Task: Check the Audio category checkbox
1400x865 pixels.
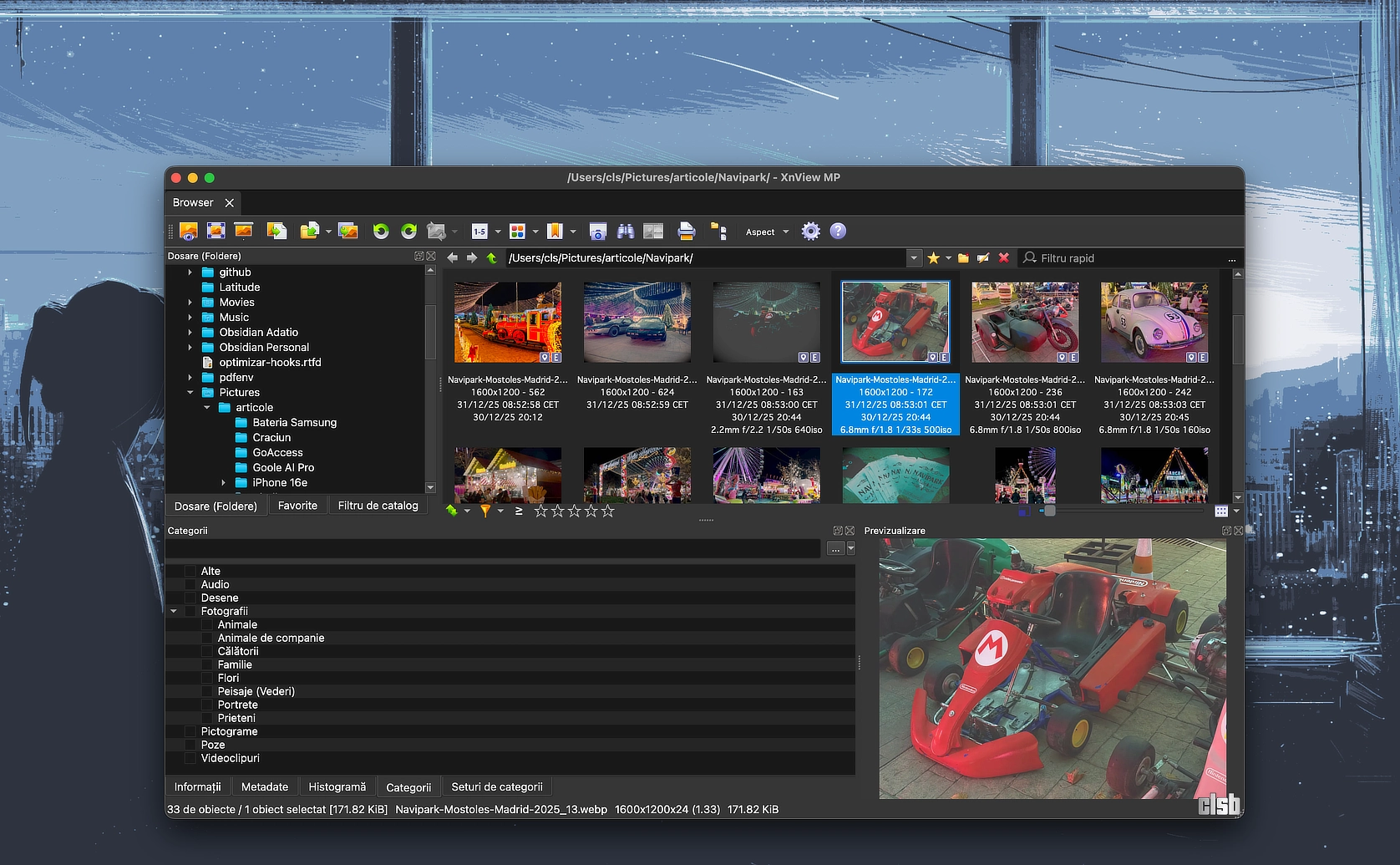Action: [x=190, y=585]
